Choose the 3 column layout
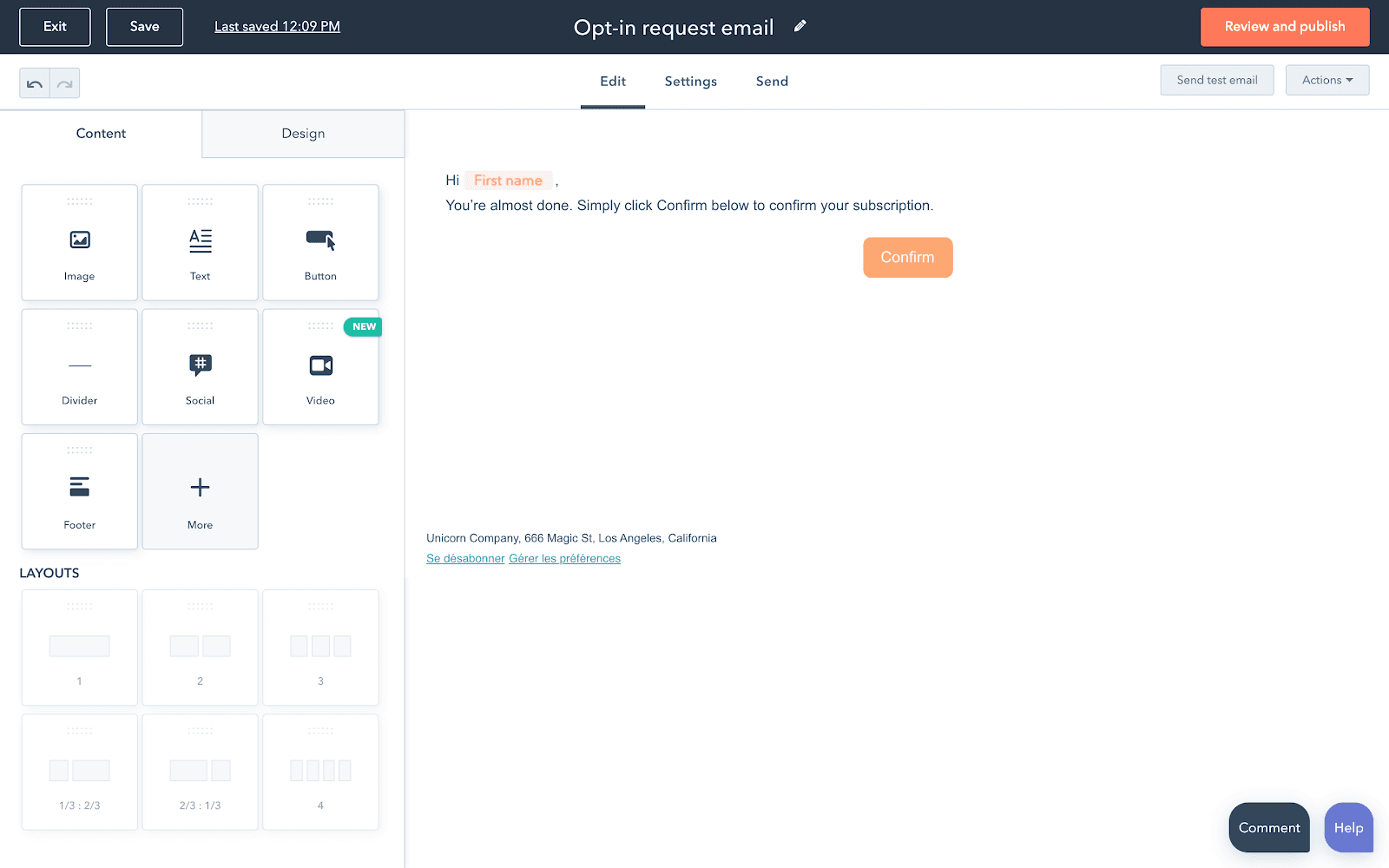 pyautogui.click(x=321, y=648)
